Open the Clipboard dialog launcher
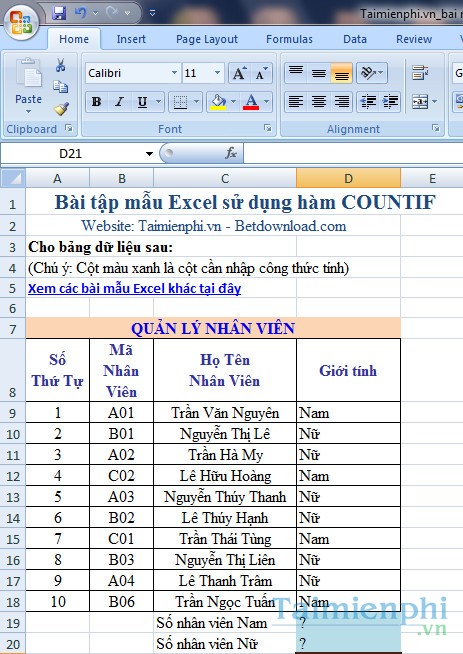Image resolution: width=463 pixels, height=654 pixels. [69, 128]
